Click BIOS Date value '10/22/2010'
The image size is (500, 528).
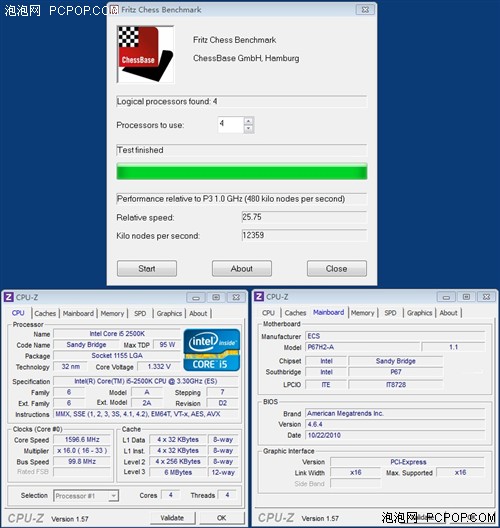pyautogui.click(x=395, y=435)
